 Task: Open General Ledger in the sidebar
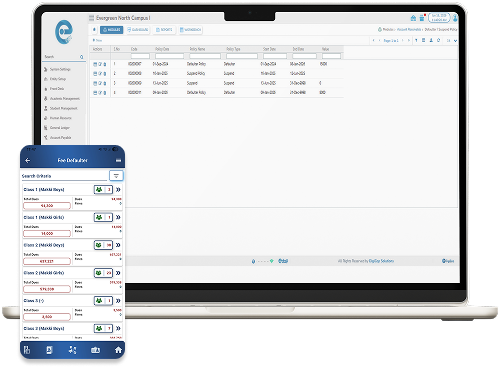[x=57, y=128]
